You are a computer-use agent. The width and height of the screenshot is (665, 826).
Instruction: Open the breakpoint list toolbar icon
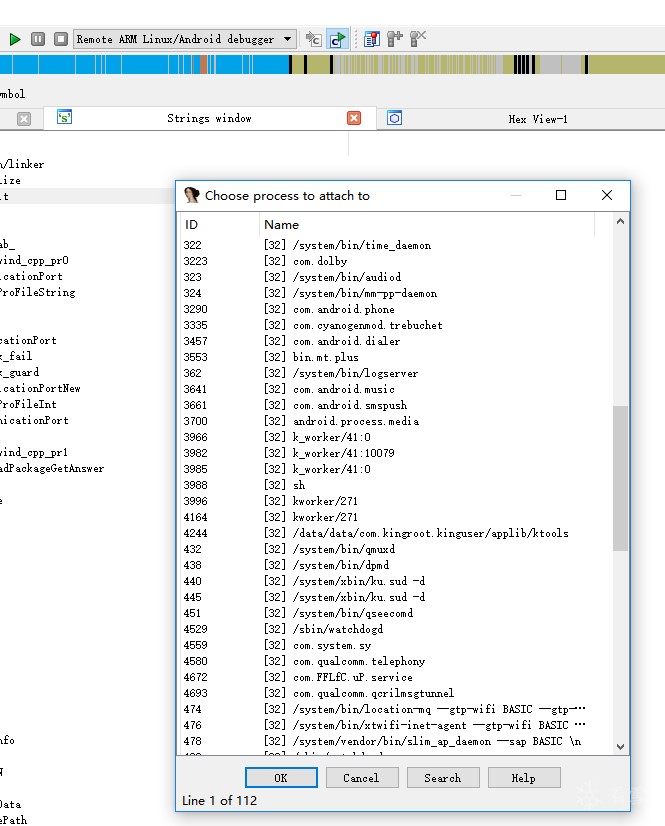pyautogui.click(x=371, y=39)
